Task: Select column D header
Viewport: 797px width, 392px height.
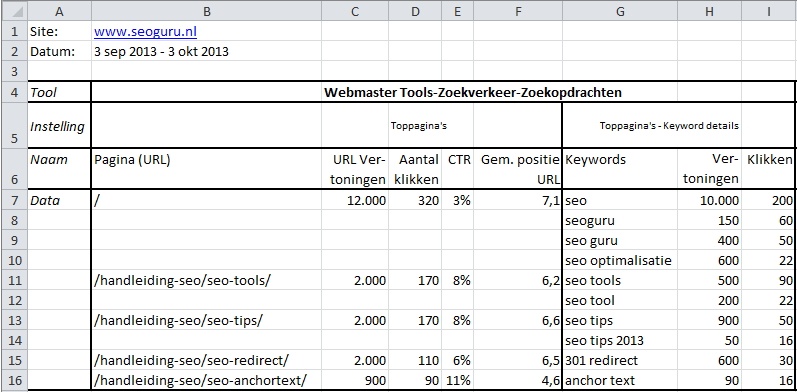Action: coord(415,11)
